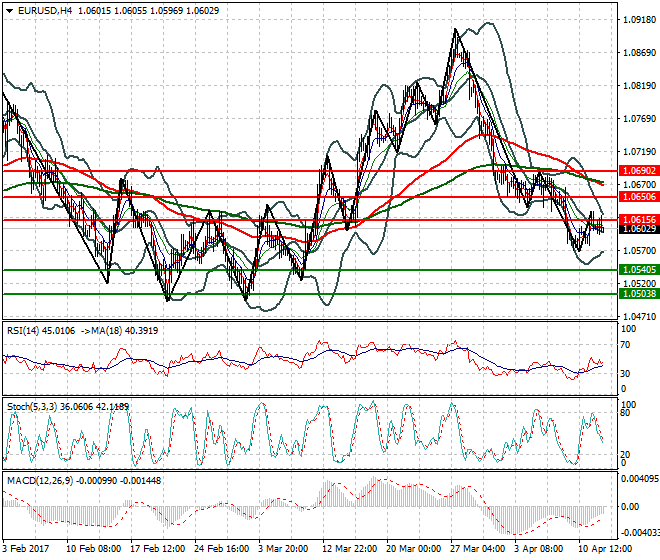The height and width of the screenshot is (560, 660).
Task: Select the black current price label 1.06029
Action: (x=639, y=229)
